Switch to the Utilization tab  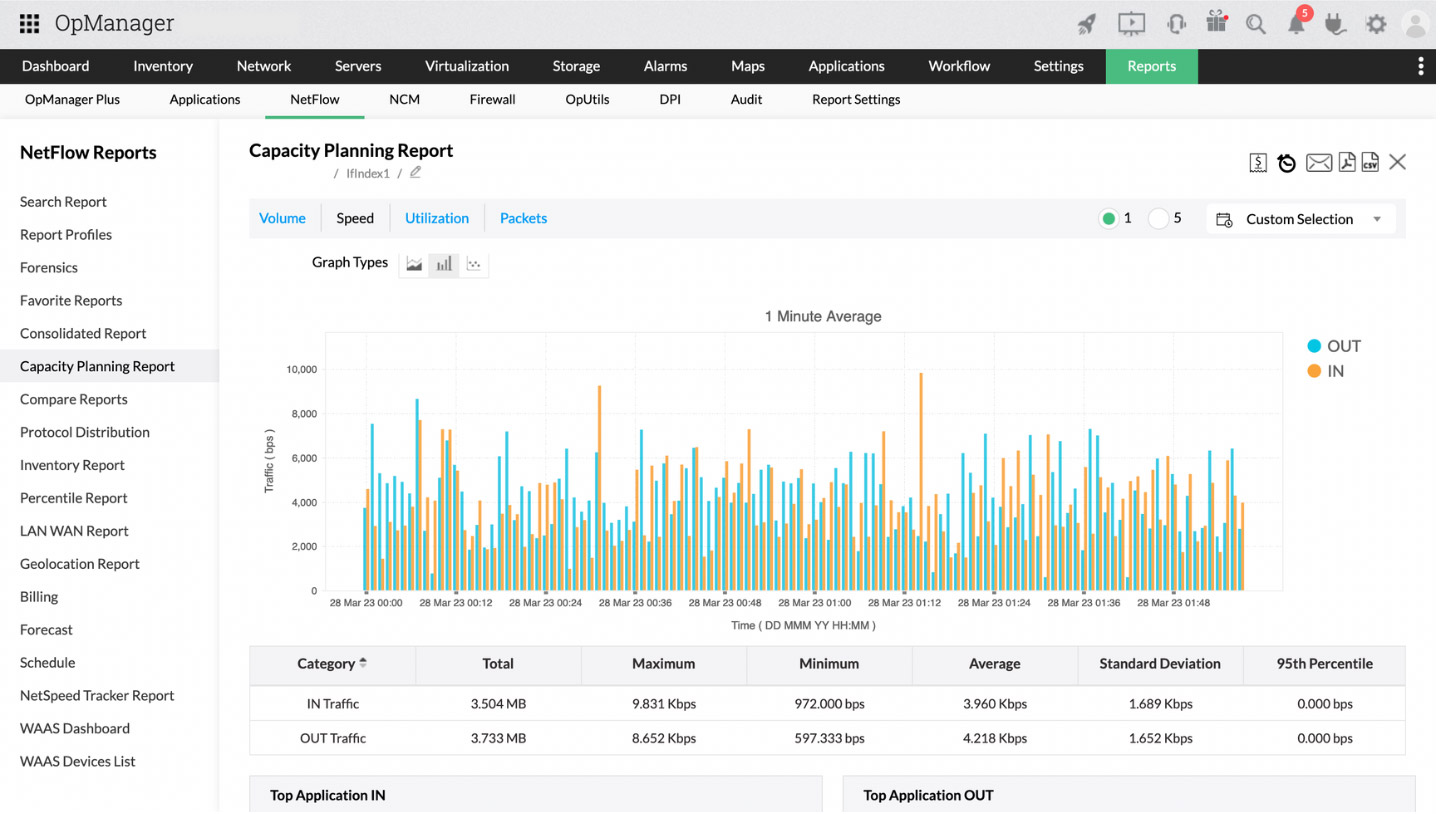[436, 218]
